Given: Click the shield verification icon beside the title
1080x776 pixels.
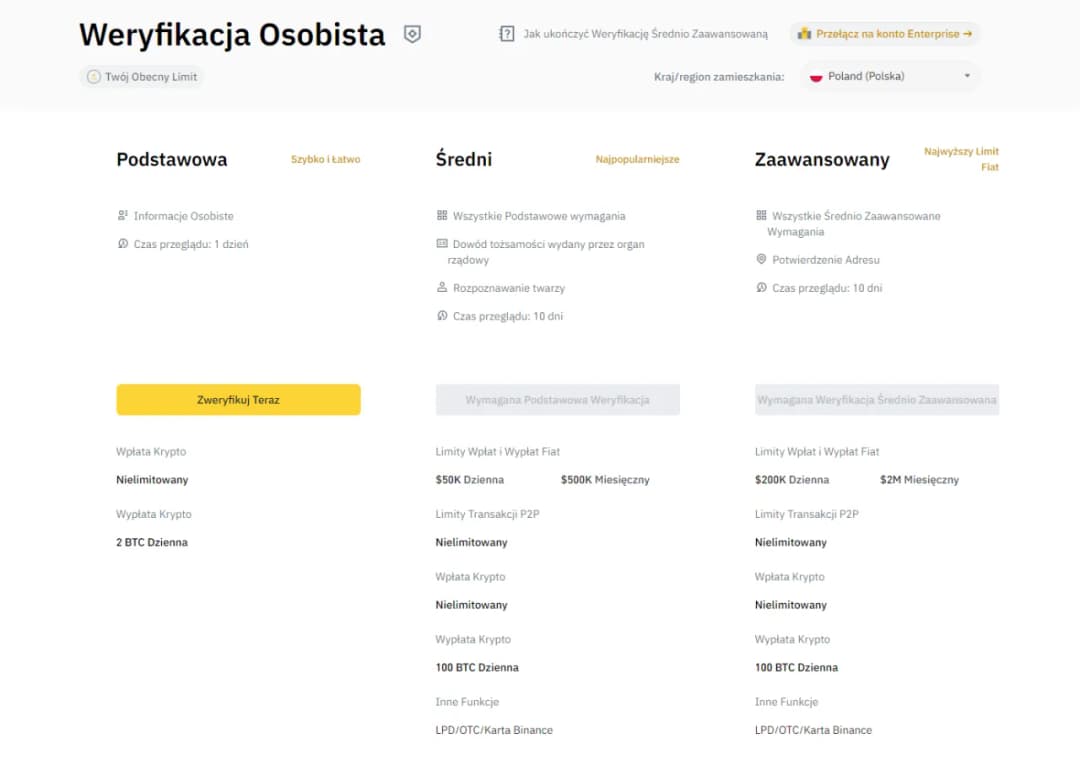Looking at the screenshot, I should pyautogui.click(x=410, y=33).
